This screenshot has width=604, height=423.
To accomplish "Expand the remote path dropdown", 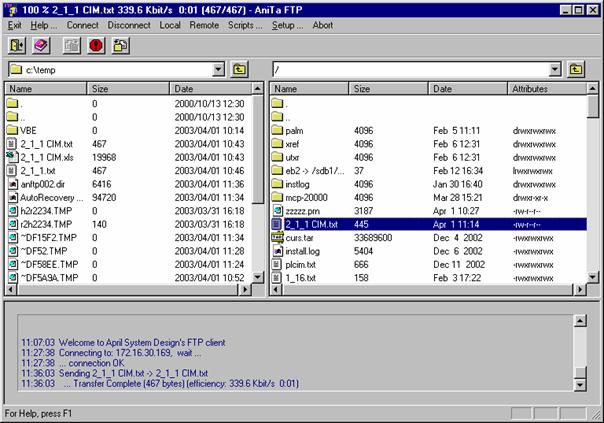I will [x=554, y=69].
